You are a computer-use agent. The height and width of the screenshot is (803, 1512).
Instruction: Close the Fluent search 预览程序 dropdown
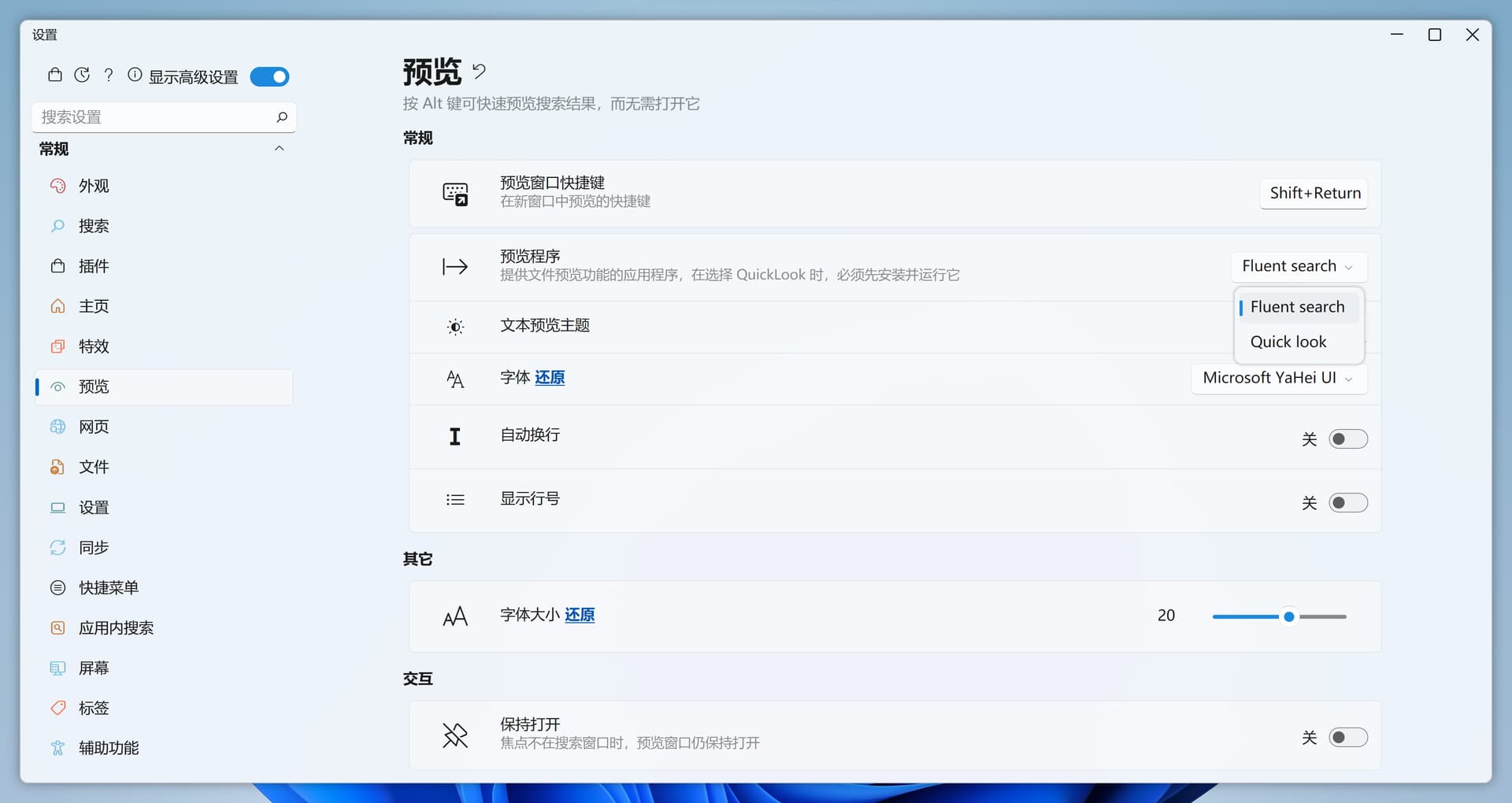1298,267
